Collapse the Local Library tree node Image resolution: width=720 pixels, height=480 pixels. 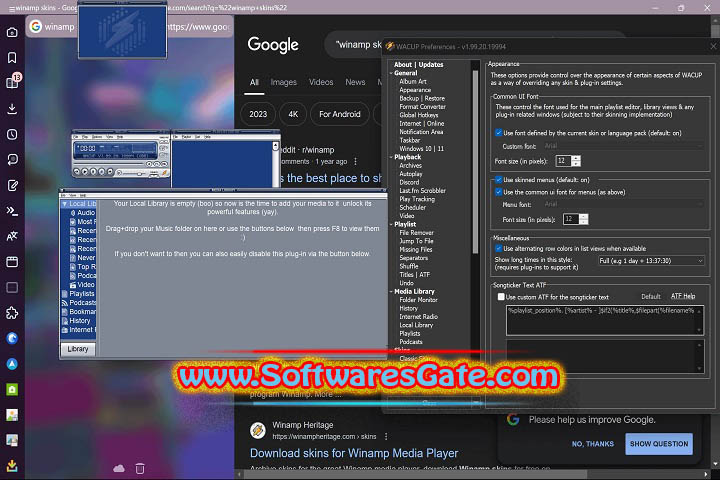tap(65, 203)
